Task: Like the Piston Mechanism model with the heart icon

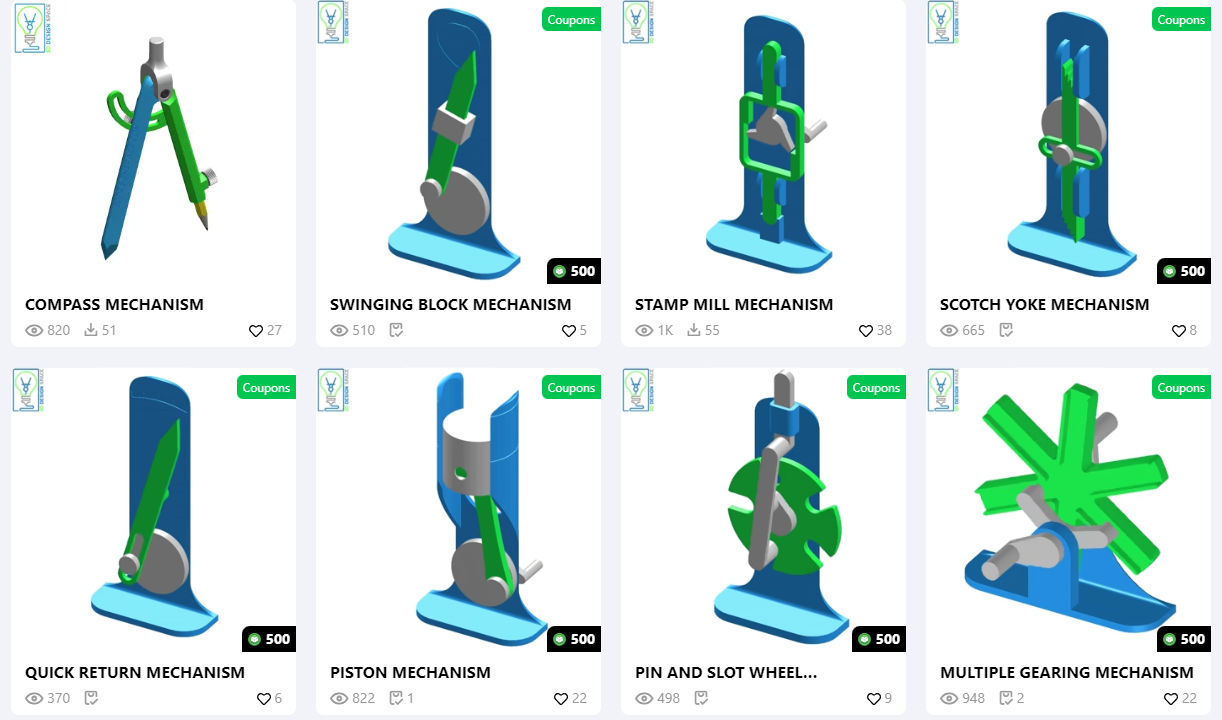Action: coord(560,698)
